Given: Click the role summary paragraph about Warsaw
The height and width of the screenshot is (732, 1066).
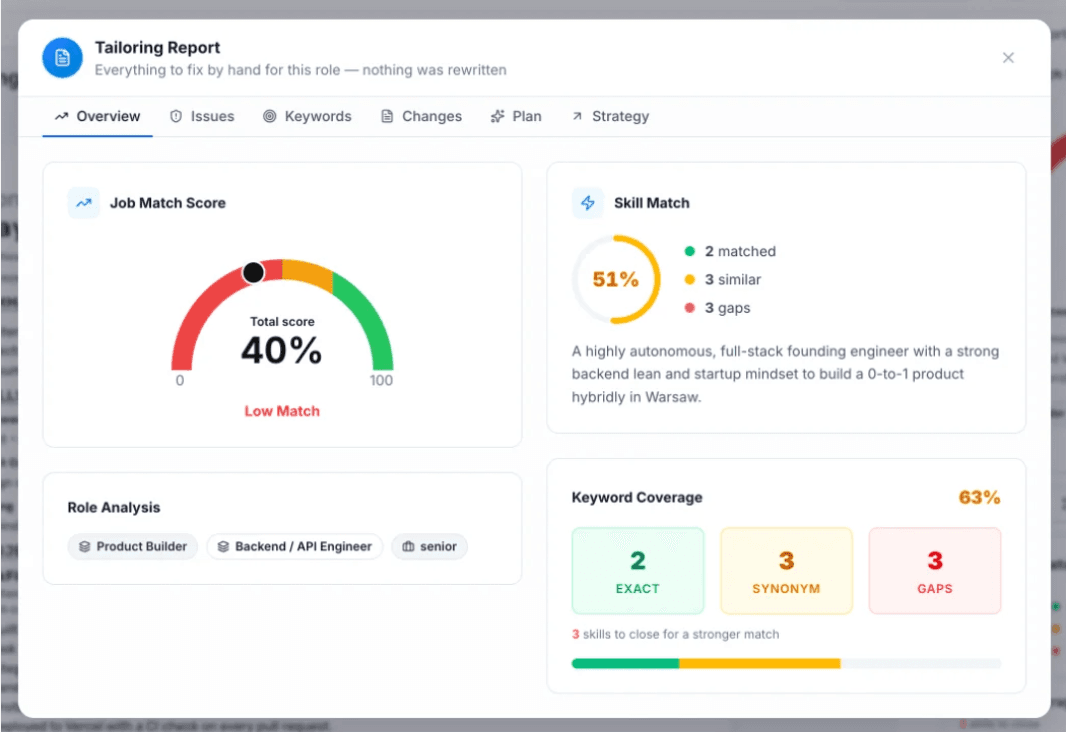Looking at the screenshot, I should [x=785, y=374].
